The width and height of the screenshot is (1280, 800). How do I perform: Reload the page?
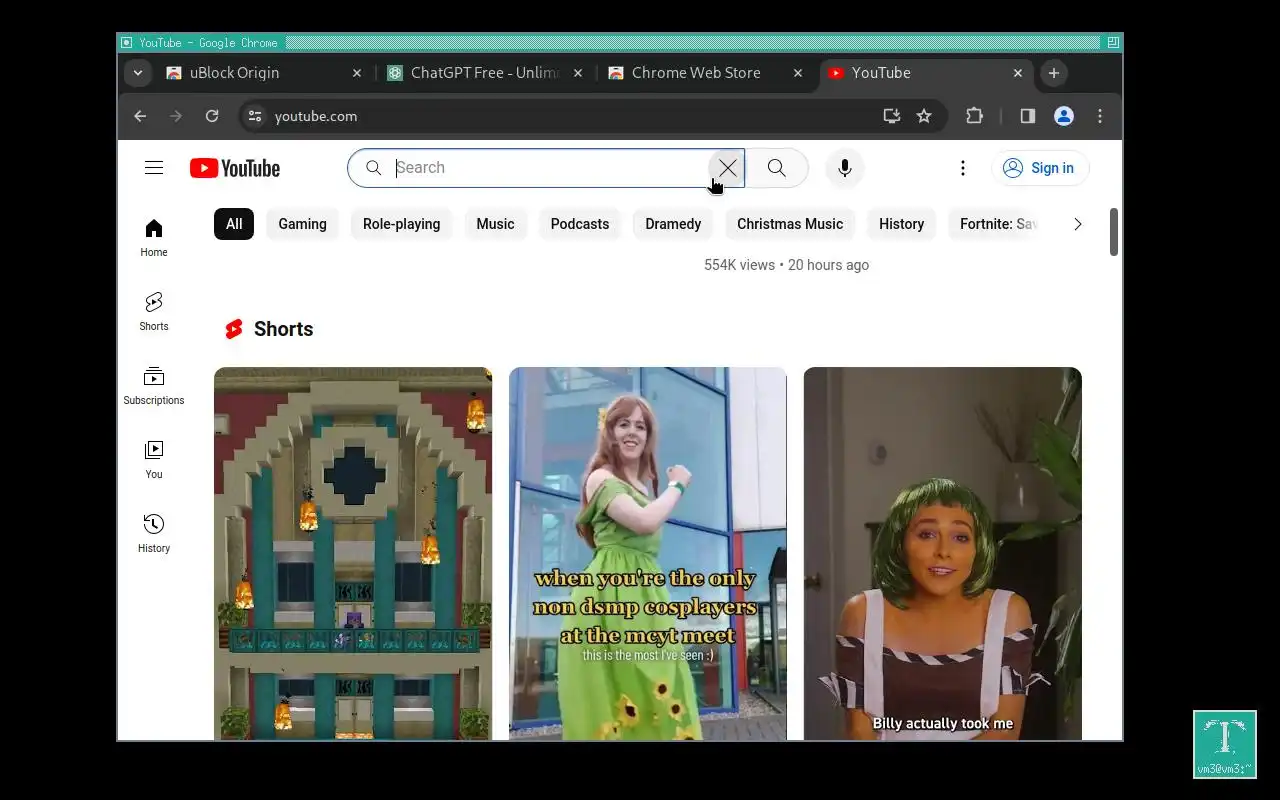tap(212, 116)
